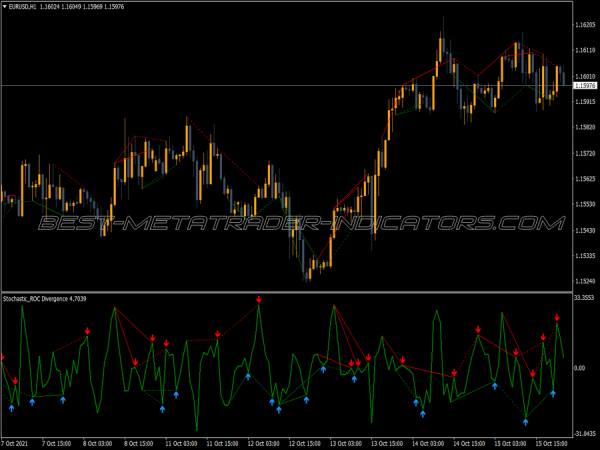The width and height of the screenshot is (600, 450).
Task: Click the 11 Oct 03:00 time label
Action: (181, 444)
